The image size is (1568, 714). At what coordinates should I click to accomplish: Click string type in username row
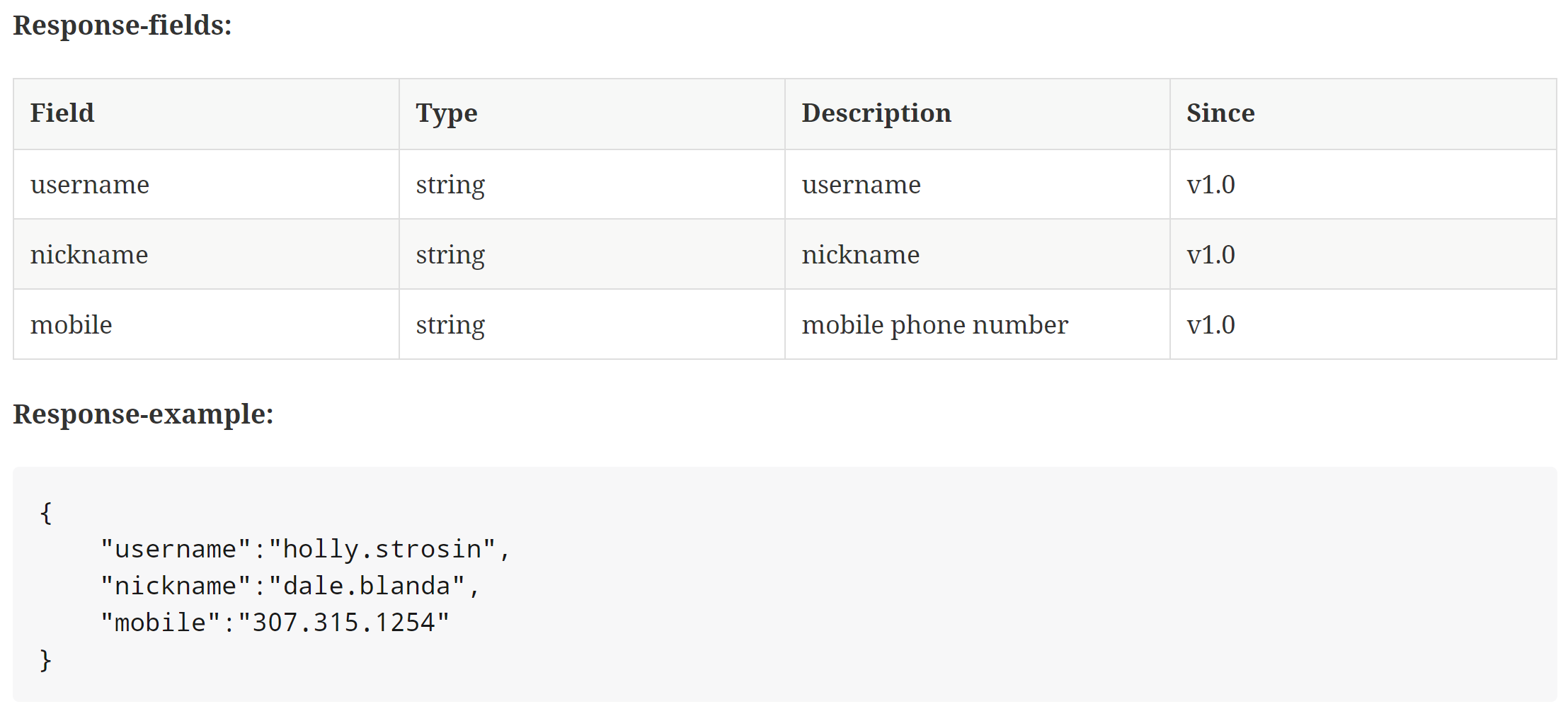tap(450, 186)
